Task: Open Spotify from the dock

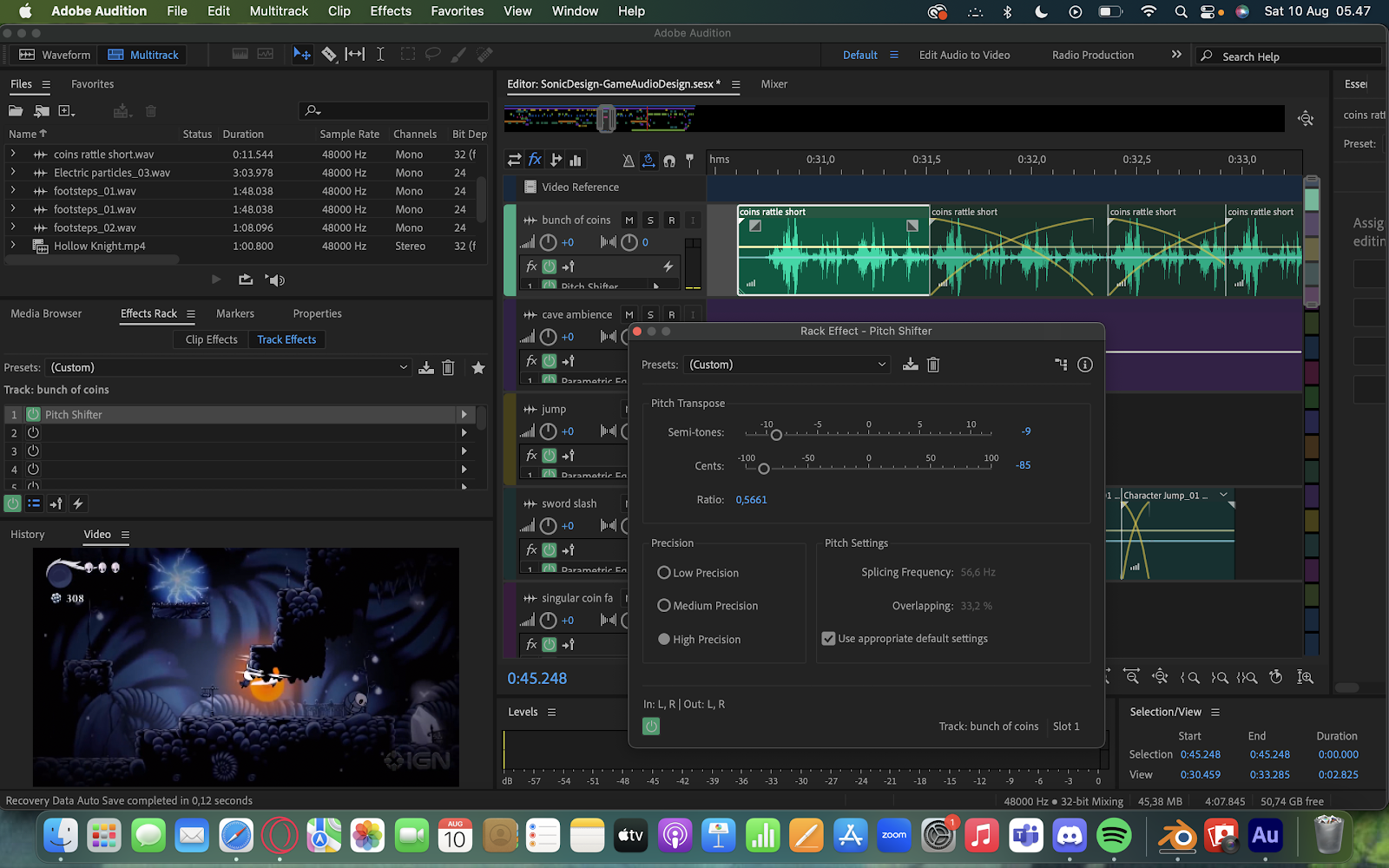Action: pos(1114,836)
